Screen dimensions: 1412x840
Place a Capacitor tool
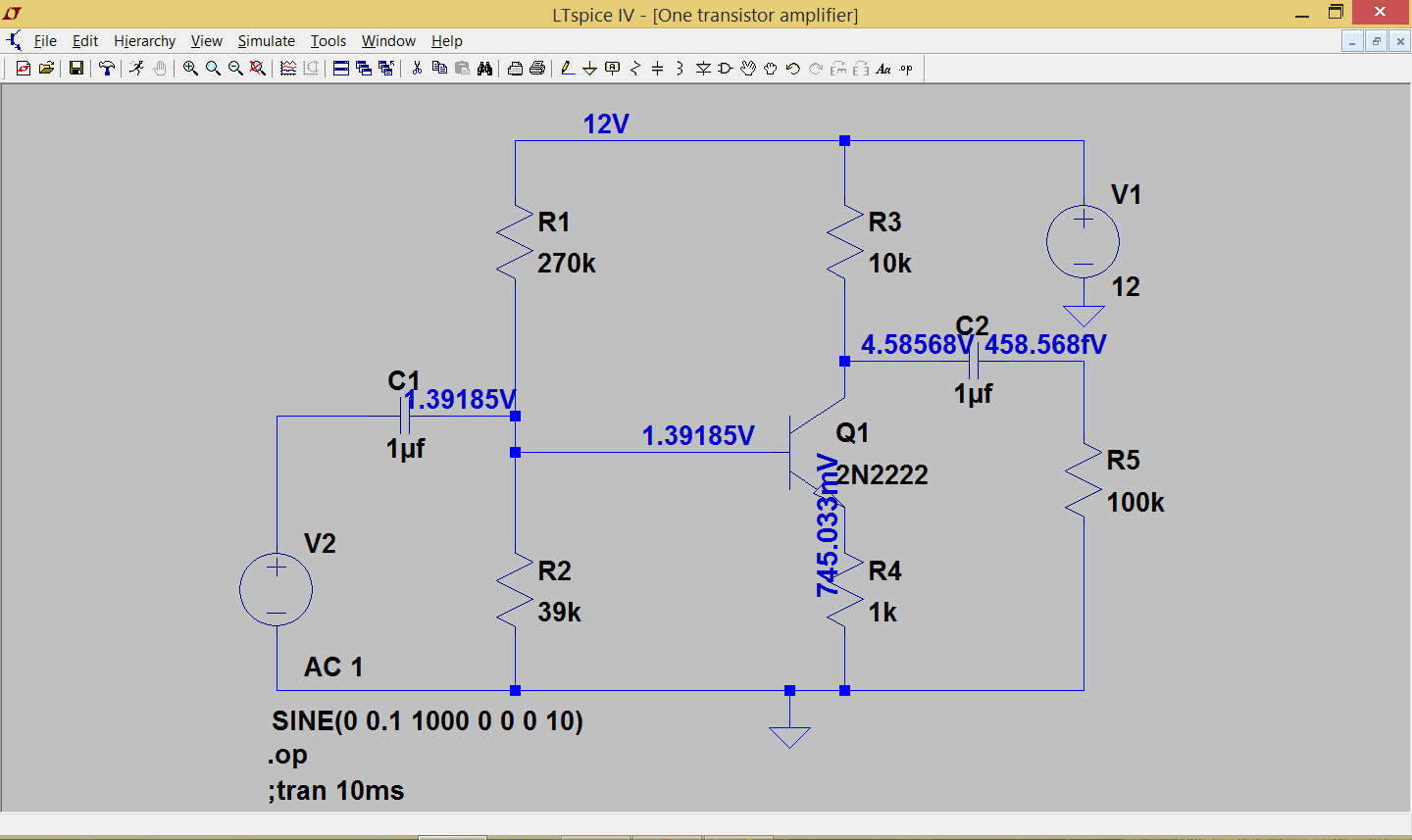pyautogui.click(x=657, y=69)
